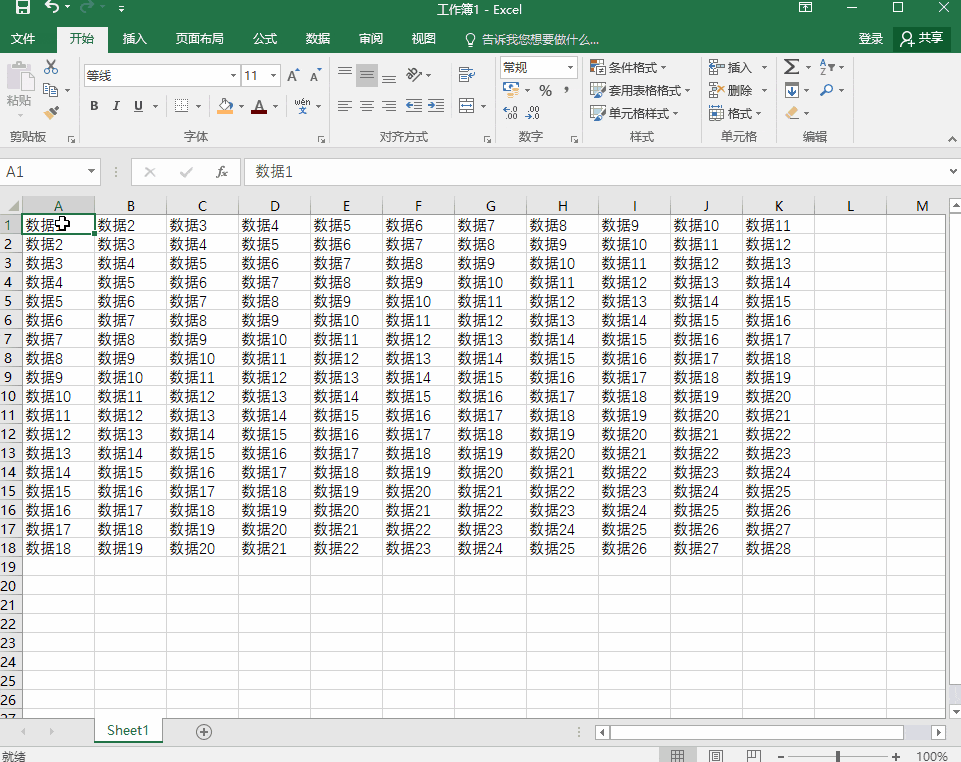
Task: Click the 删除 cells button
Action: pyautogui.click(x=739, y=91)
